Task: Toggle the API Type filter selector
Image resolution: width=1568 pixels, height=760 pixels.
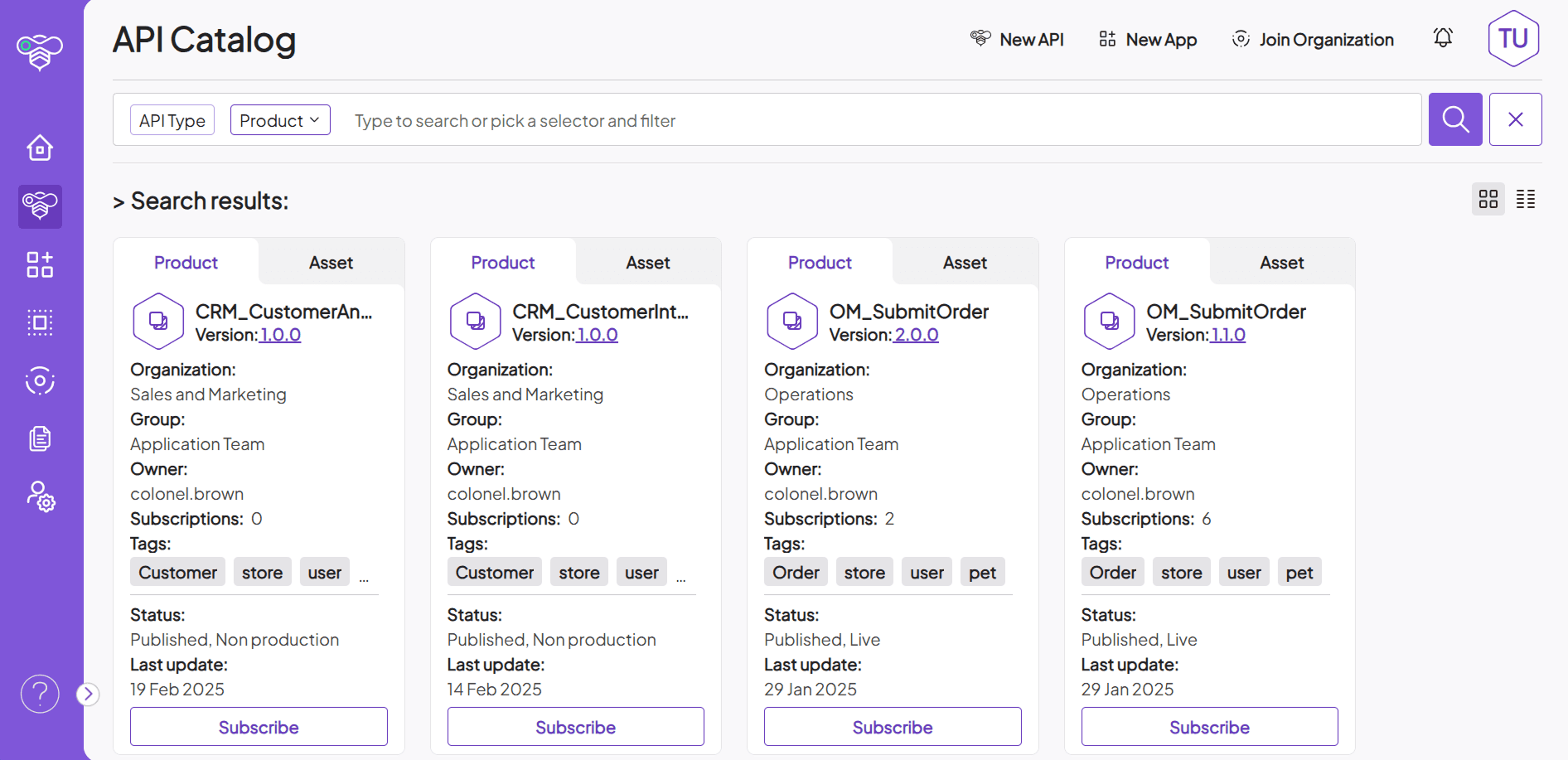Action: [x=172, y=119]
